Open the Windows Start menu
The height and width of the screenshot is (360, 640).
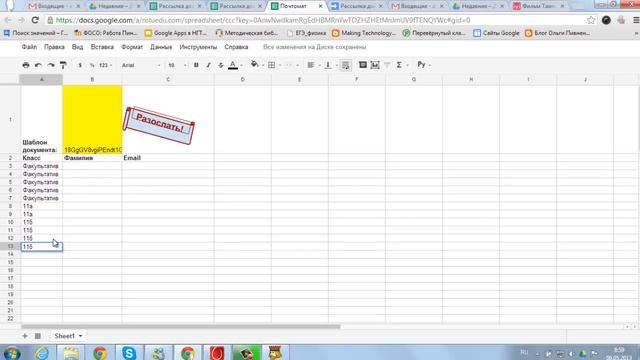tap(11, 353)
